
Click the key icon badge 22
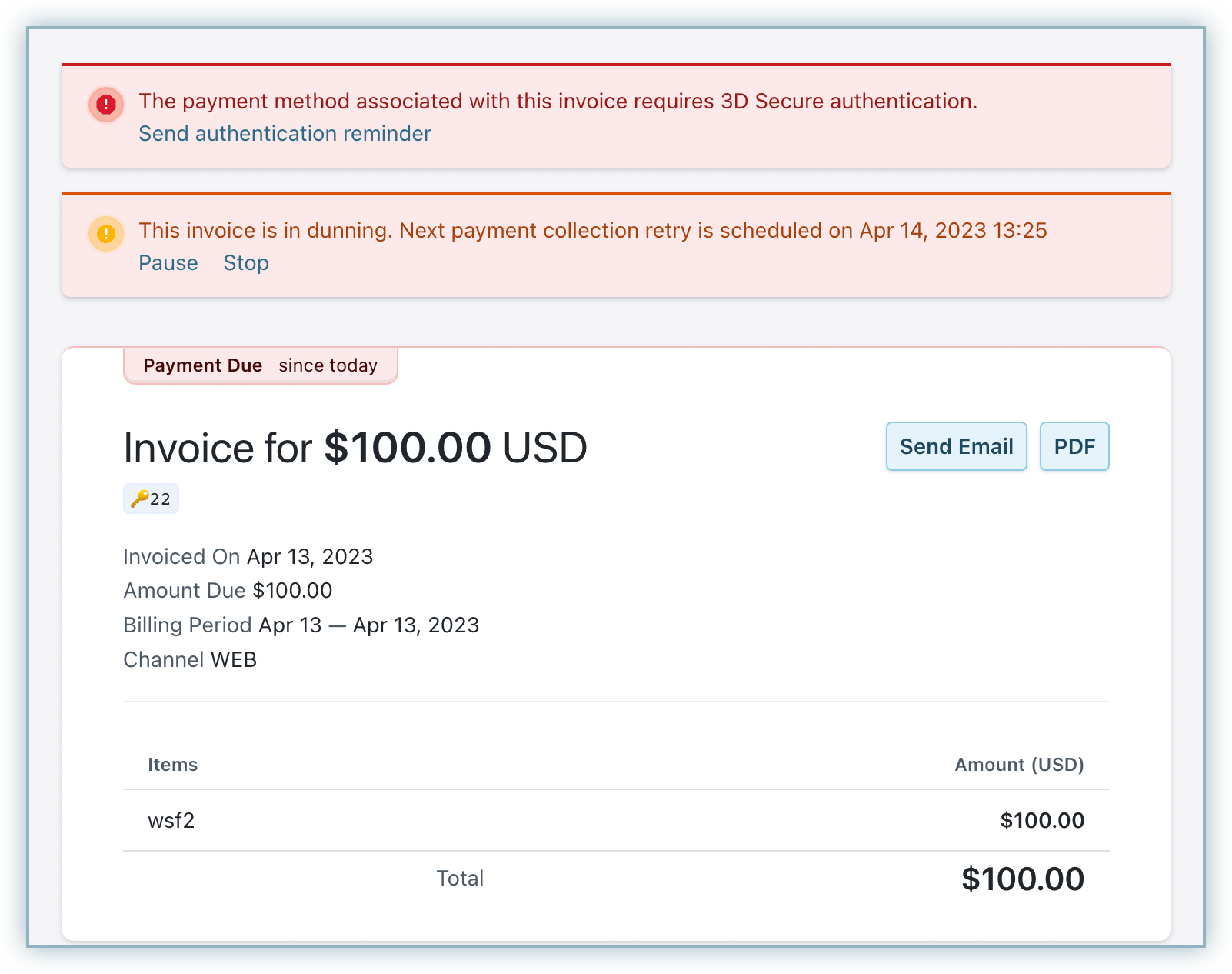(151, 499)
